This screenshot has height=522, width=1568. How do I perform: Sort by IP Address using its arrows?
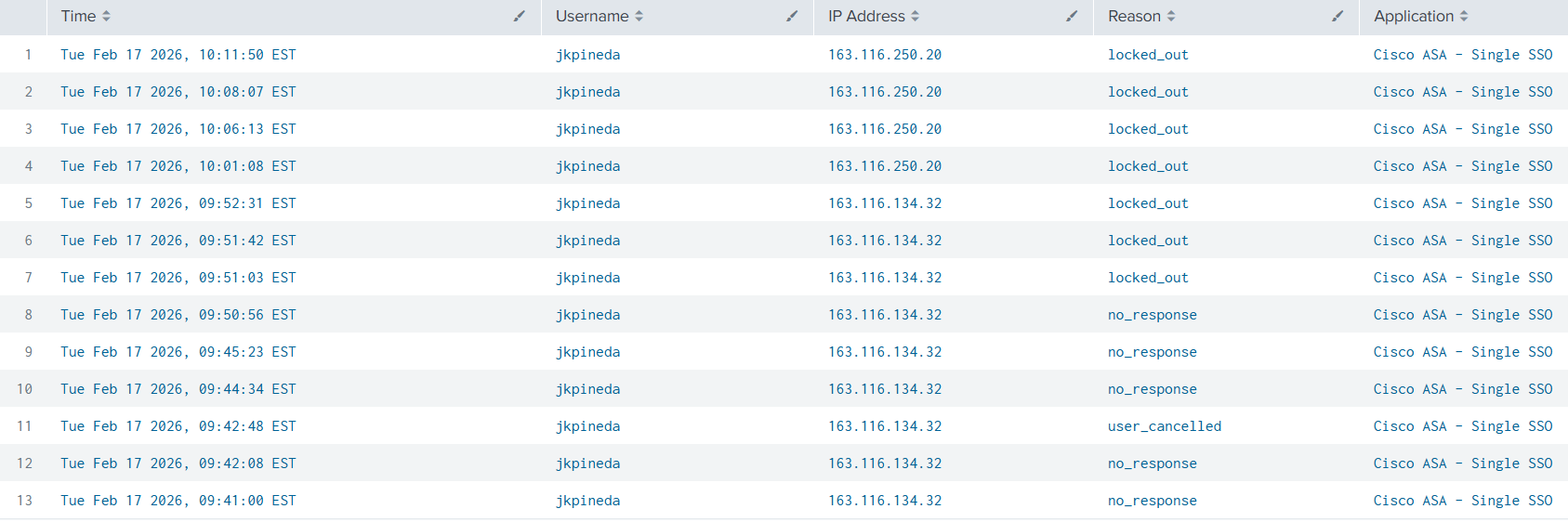916,17
